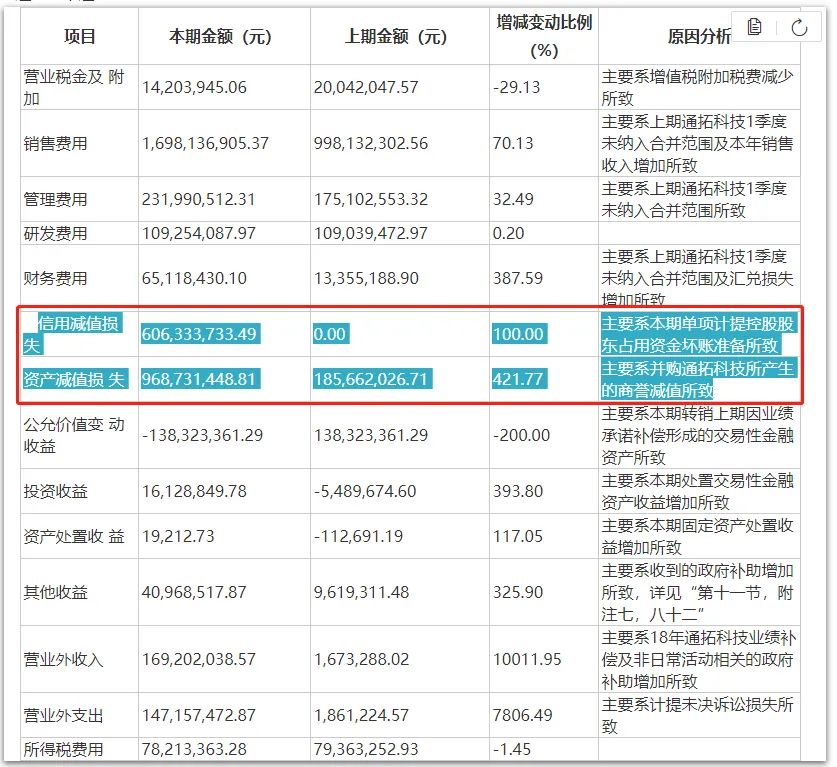Click the 投资收益 row label
The width and height of the screenshot is (837, 767).
pyautogui.click(x=56, y=491)
